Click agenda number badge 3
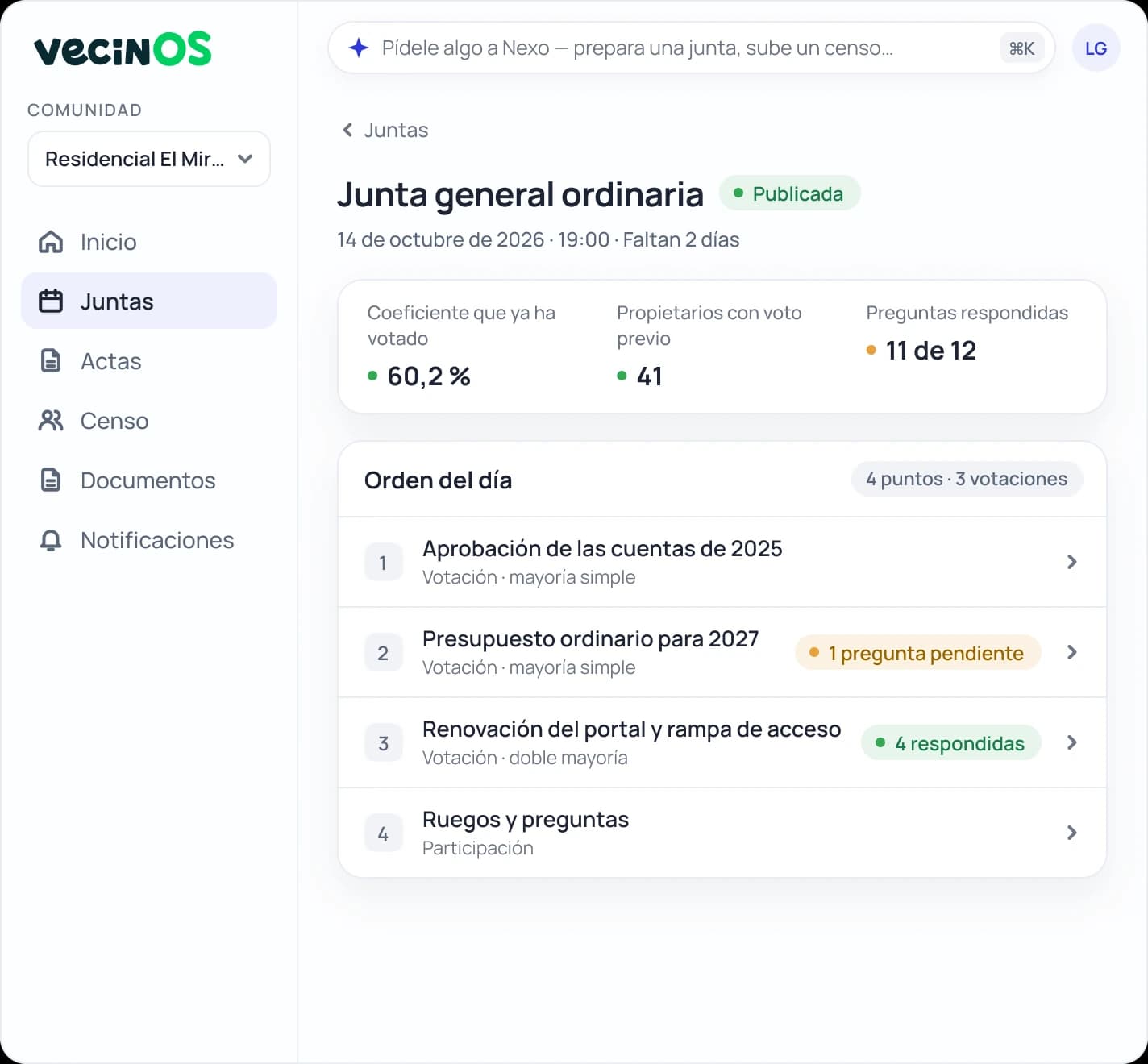1148x1064 pixels. tap(383, 743)
